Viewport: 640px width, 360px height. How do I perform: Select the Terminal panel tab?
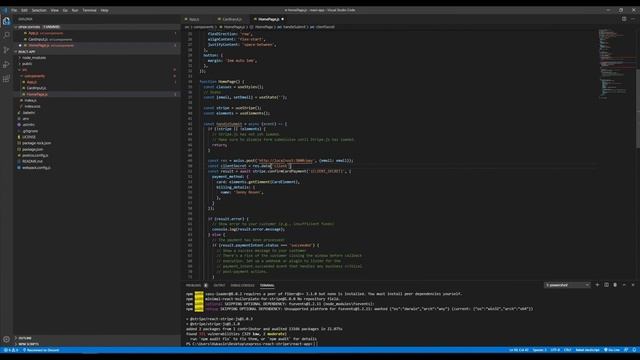(267, 285)
